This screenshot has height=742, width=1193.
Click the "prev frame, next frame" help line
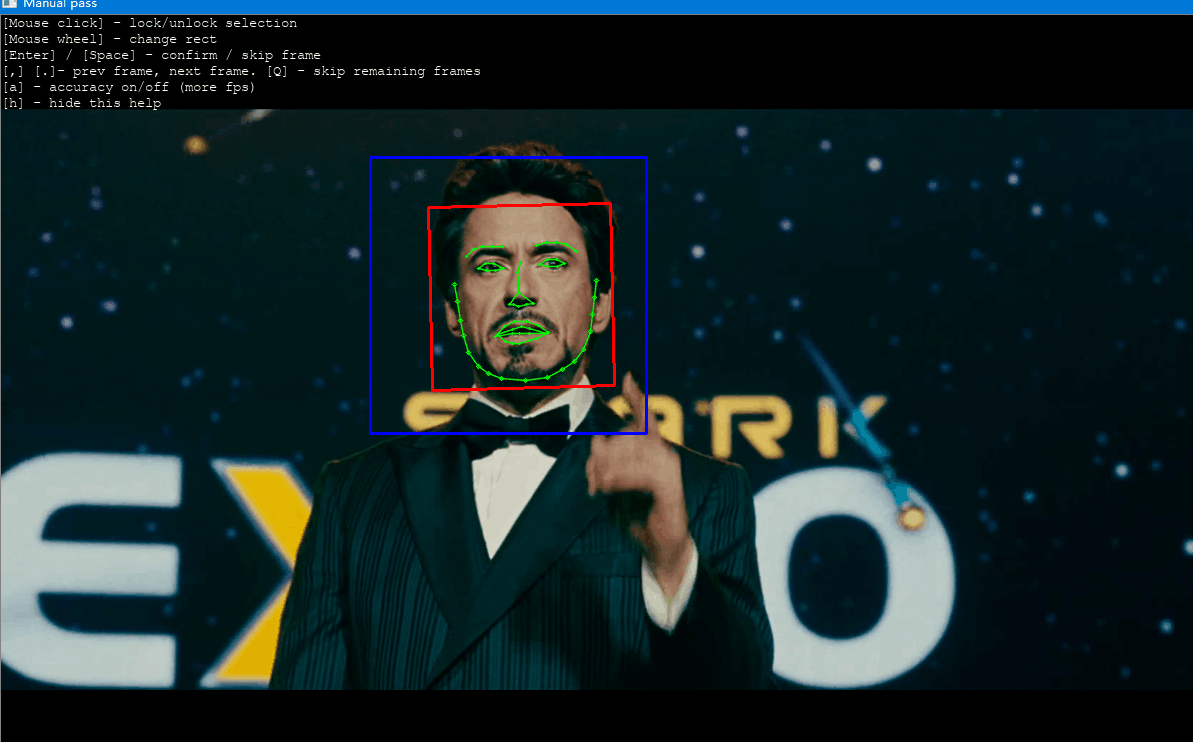point(242,71)
